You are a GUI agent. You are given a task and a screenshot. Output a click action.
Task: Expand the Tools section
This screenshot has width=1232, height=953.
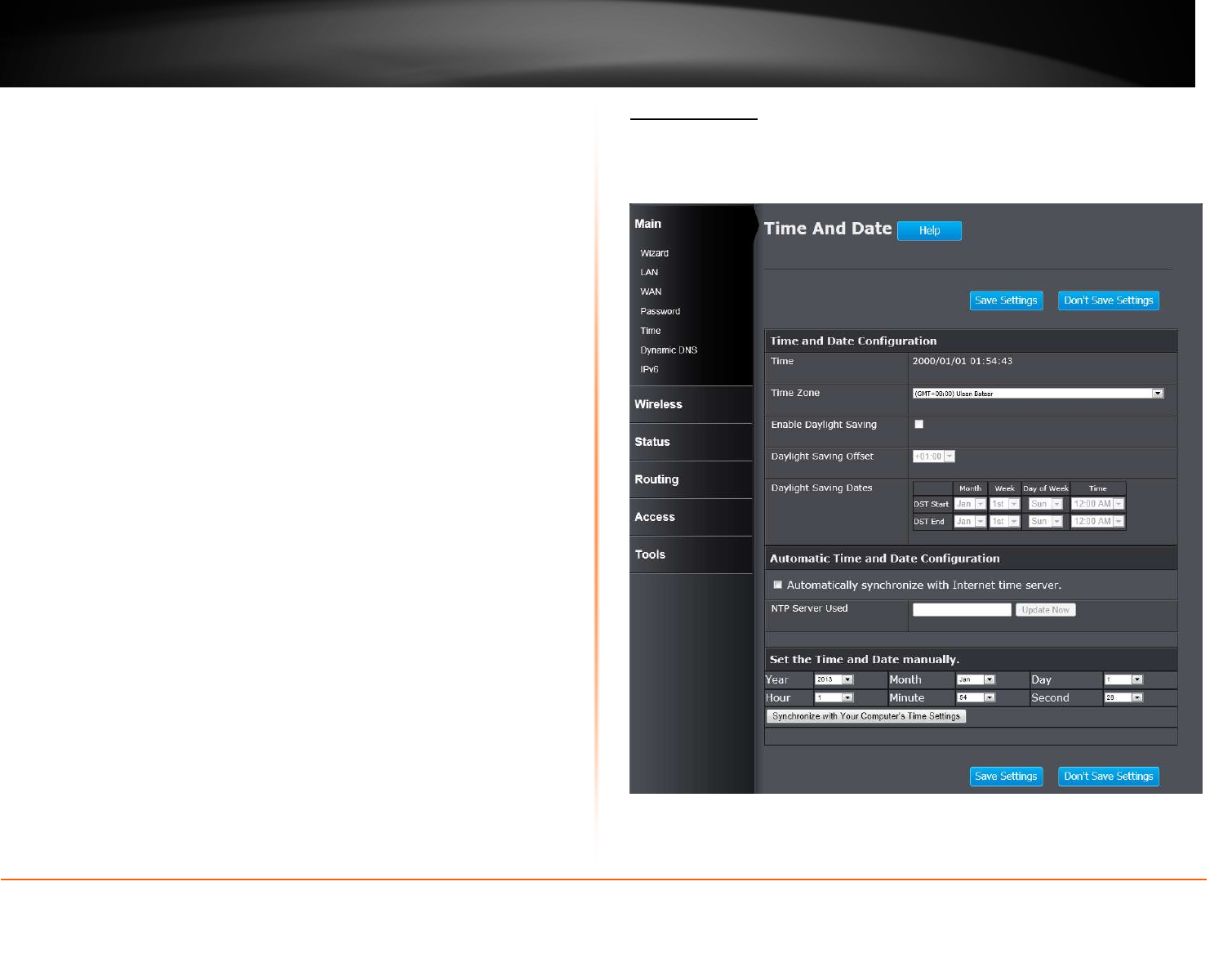coord(650,554)
